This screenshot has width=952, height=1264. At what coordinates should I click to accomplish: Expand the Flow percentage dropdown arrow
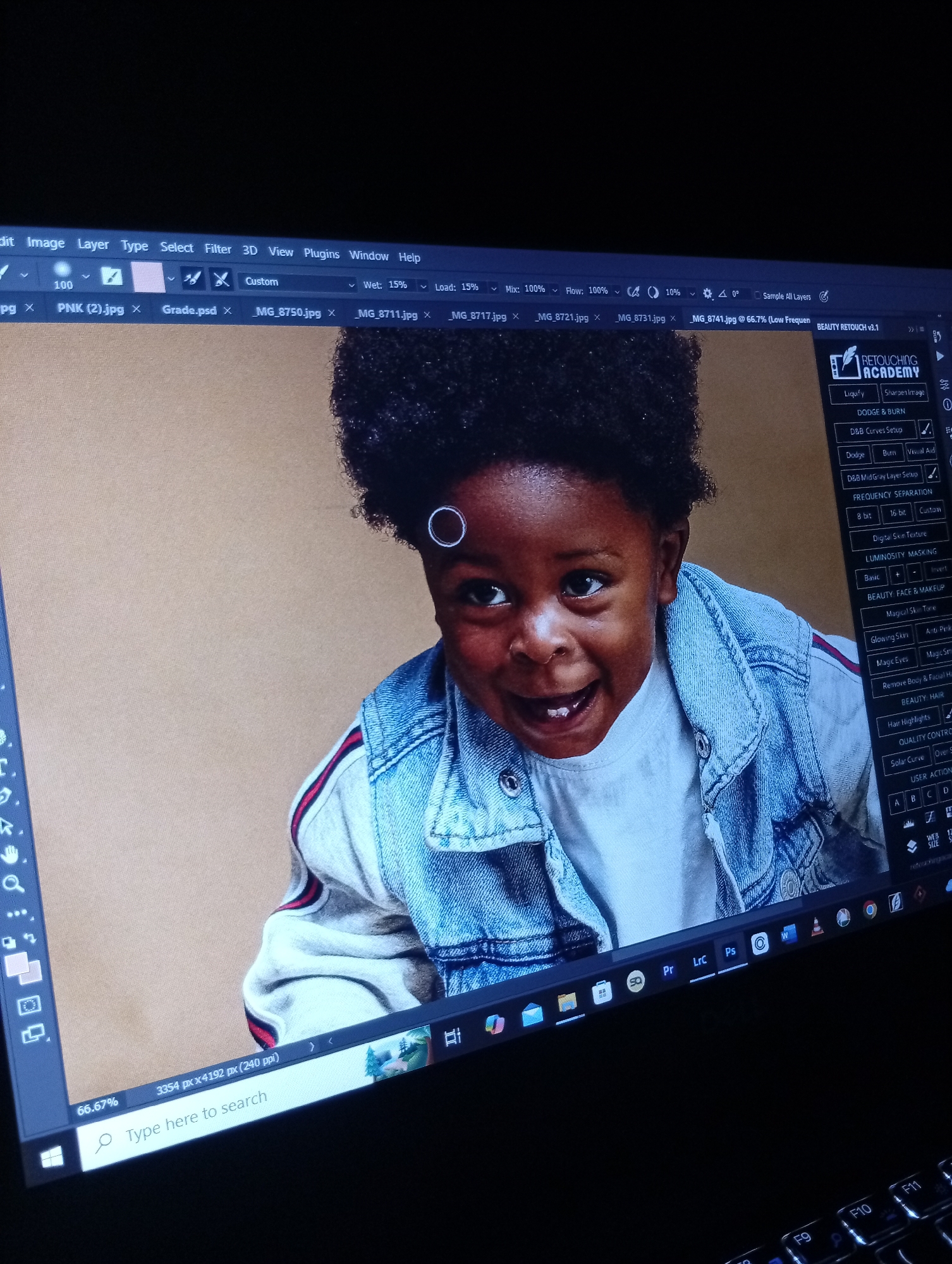click(617, 291)
